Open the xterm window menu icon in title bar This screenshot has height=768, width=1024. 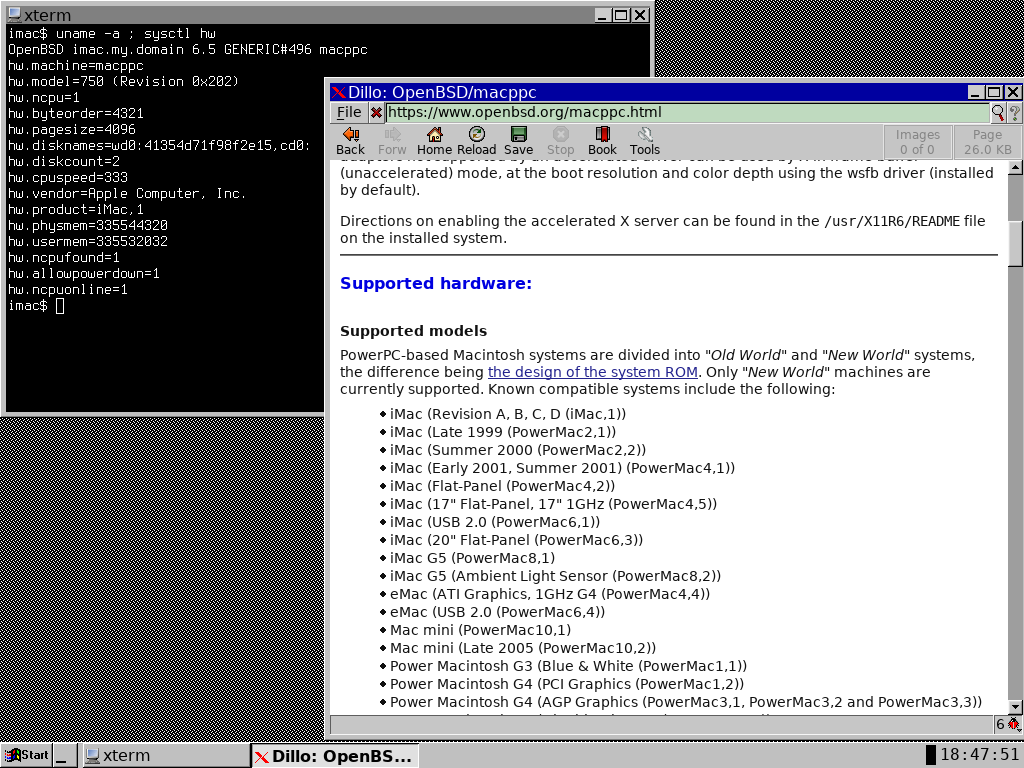click(x=14, y=15)
